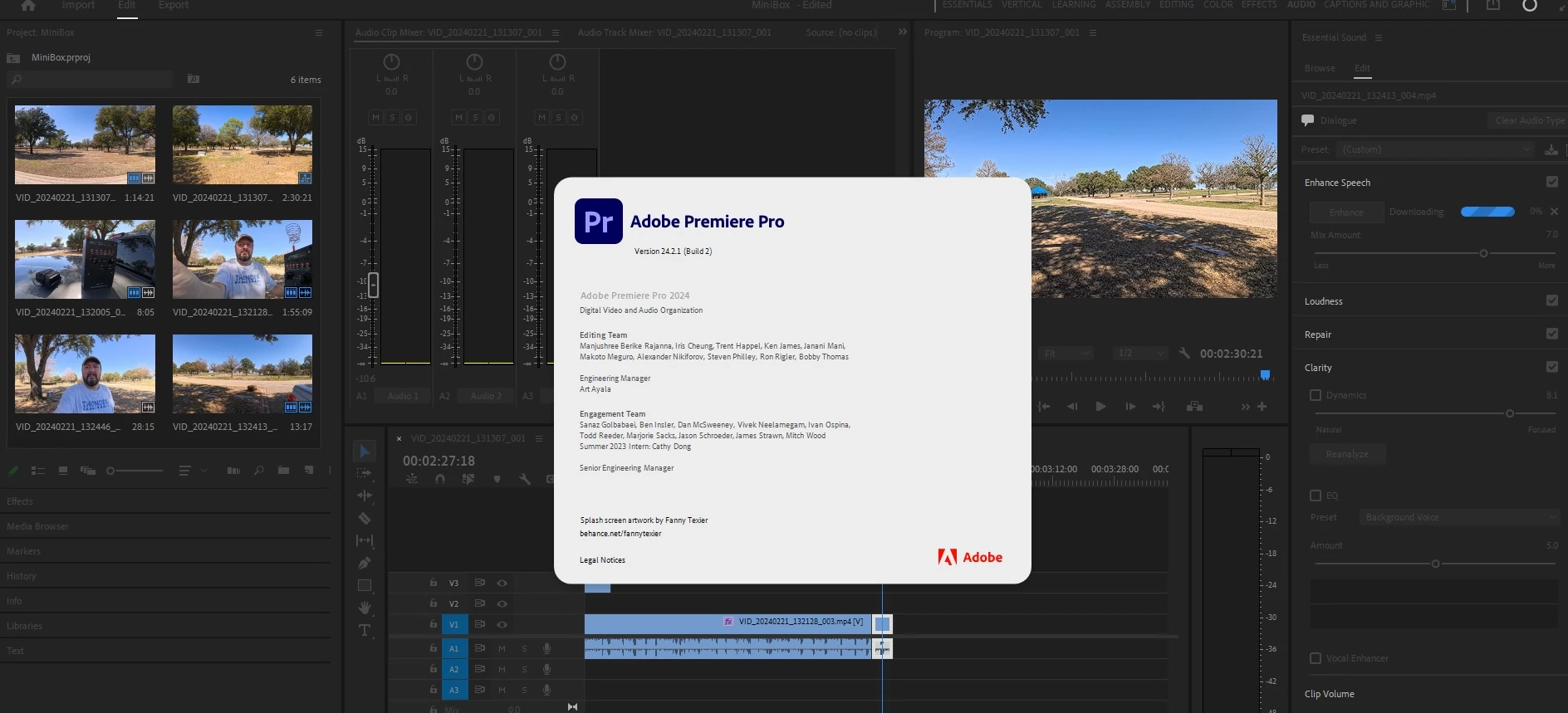The image size is (1568, 713).
Task: Click Clear Audio Type button
Action: 1527,120
